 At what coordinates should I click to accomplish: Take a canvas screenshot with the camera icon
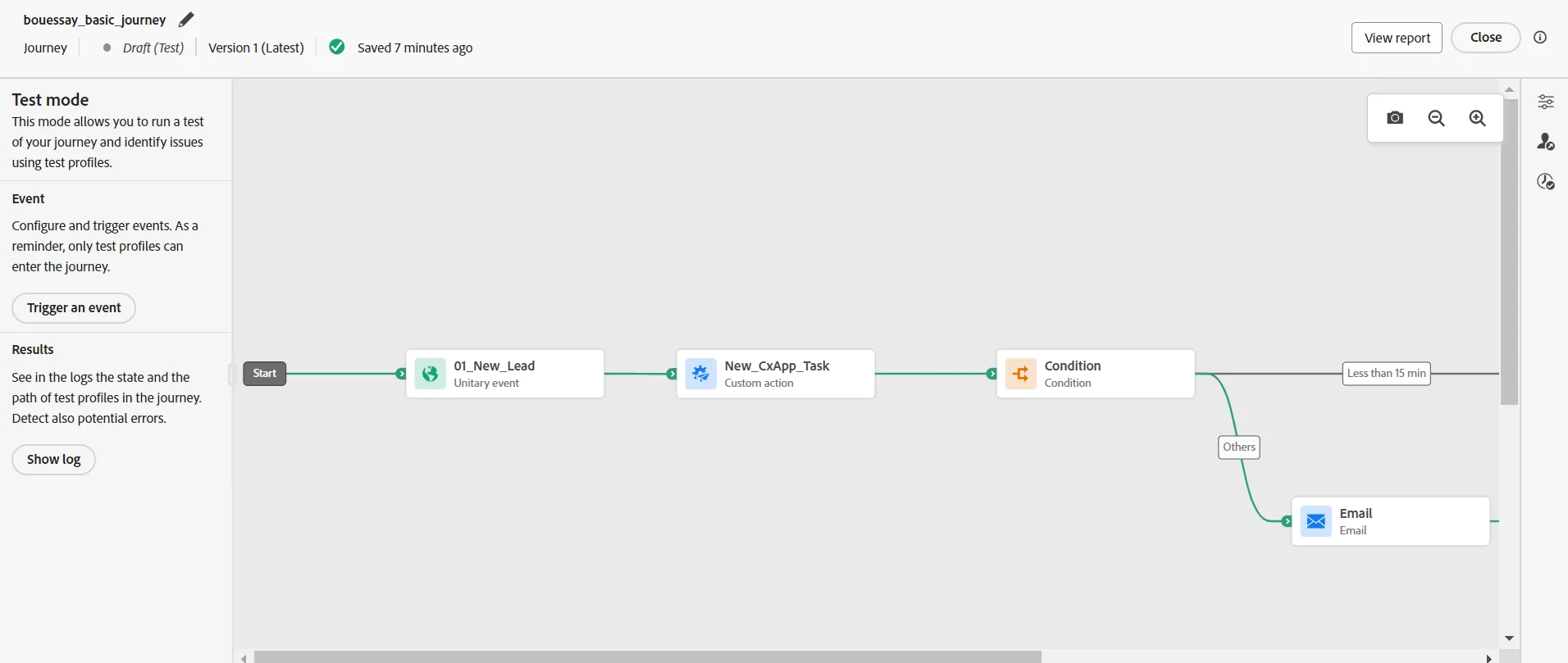click(x=1395, y=118)
